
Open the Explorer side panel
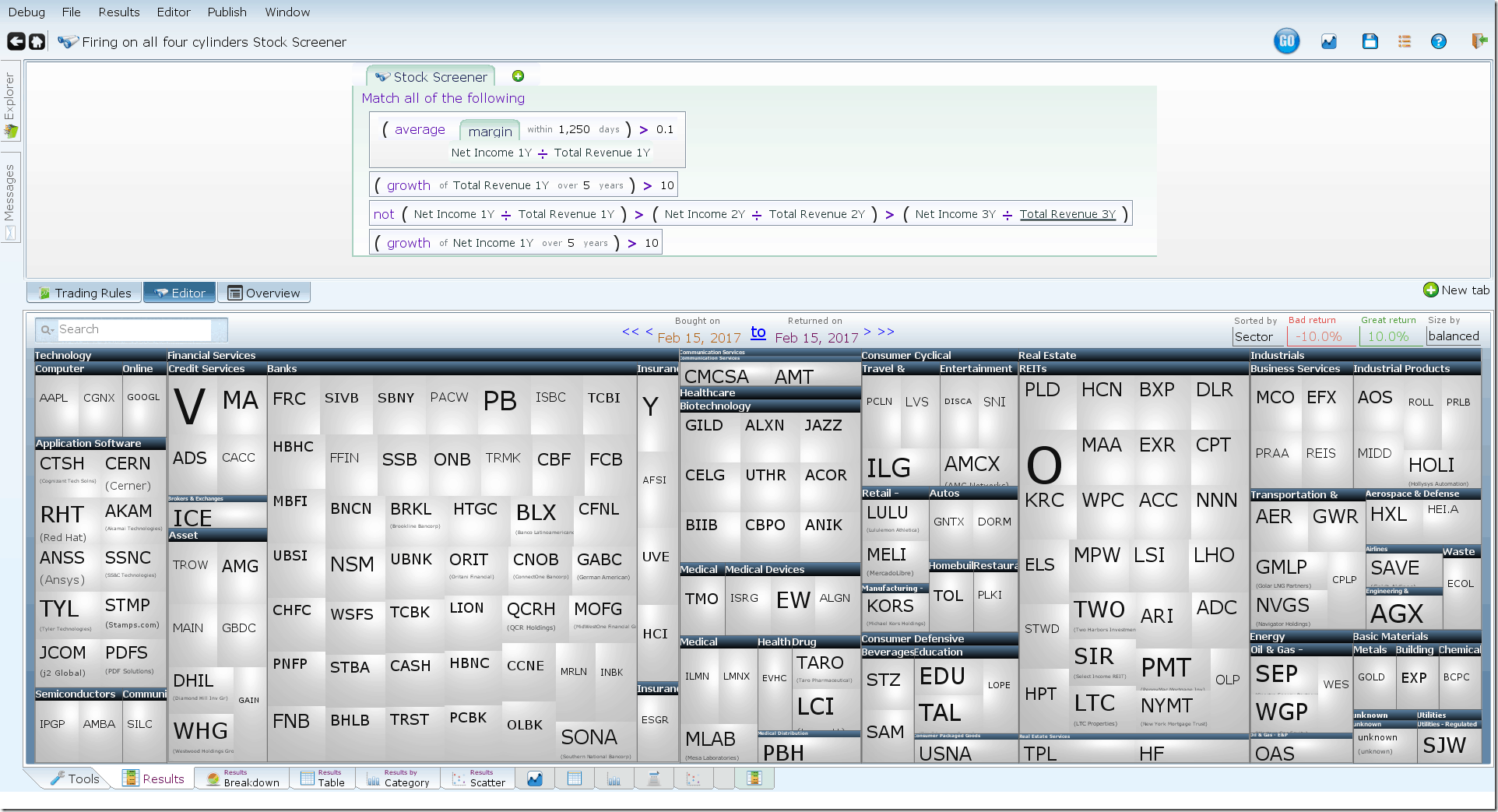(10, 101)
